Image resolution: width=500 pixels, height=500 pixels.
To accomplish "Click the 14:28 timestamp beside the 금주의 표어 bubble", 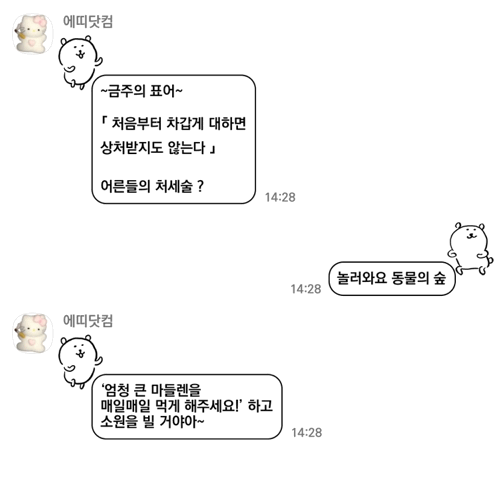I will pyautogui.click(x=280, y=197).
